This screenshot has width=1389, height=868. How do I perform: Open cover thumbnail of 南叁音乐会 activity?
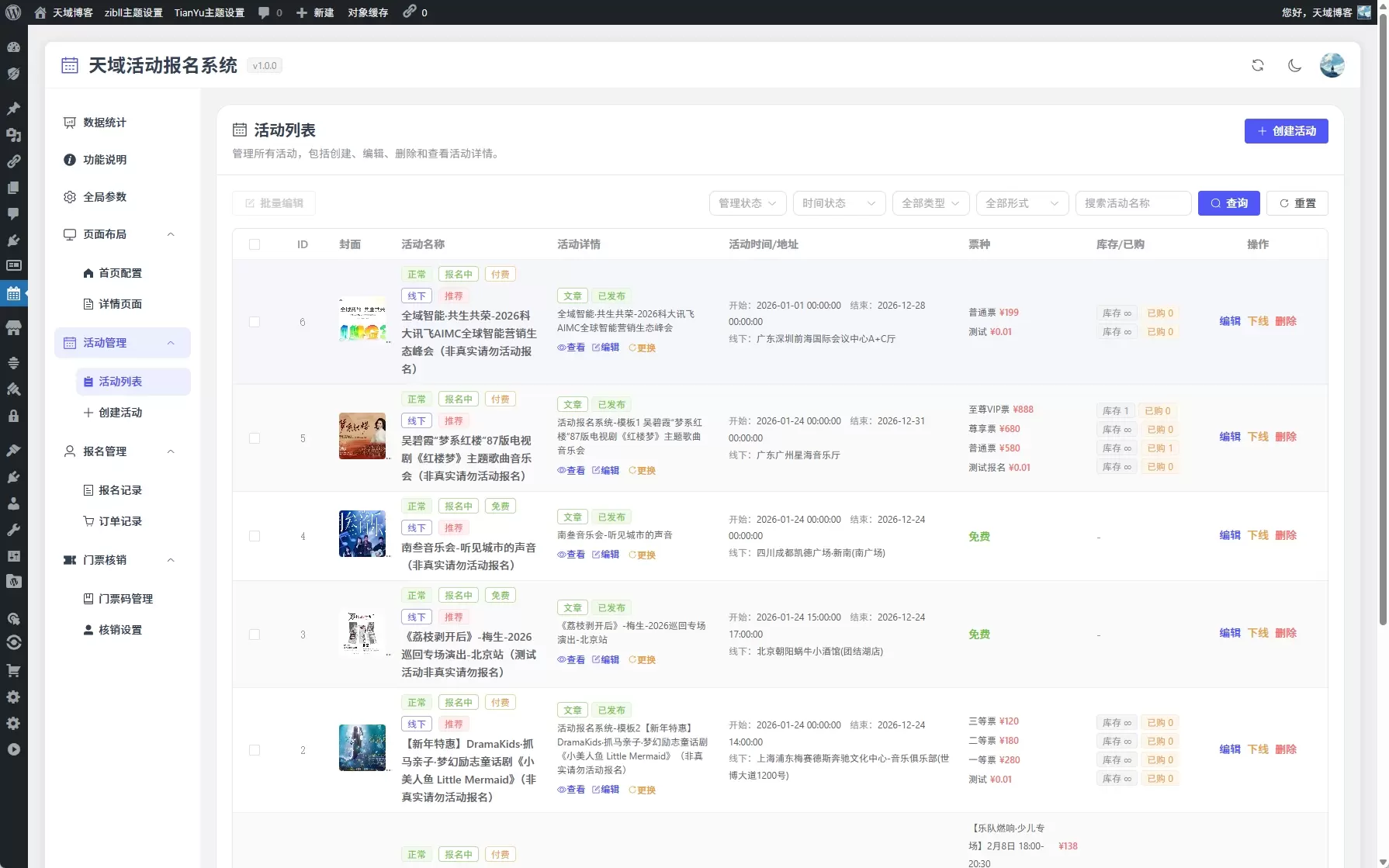(362, 534)
